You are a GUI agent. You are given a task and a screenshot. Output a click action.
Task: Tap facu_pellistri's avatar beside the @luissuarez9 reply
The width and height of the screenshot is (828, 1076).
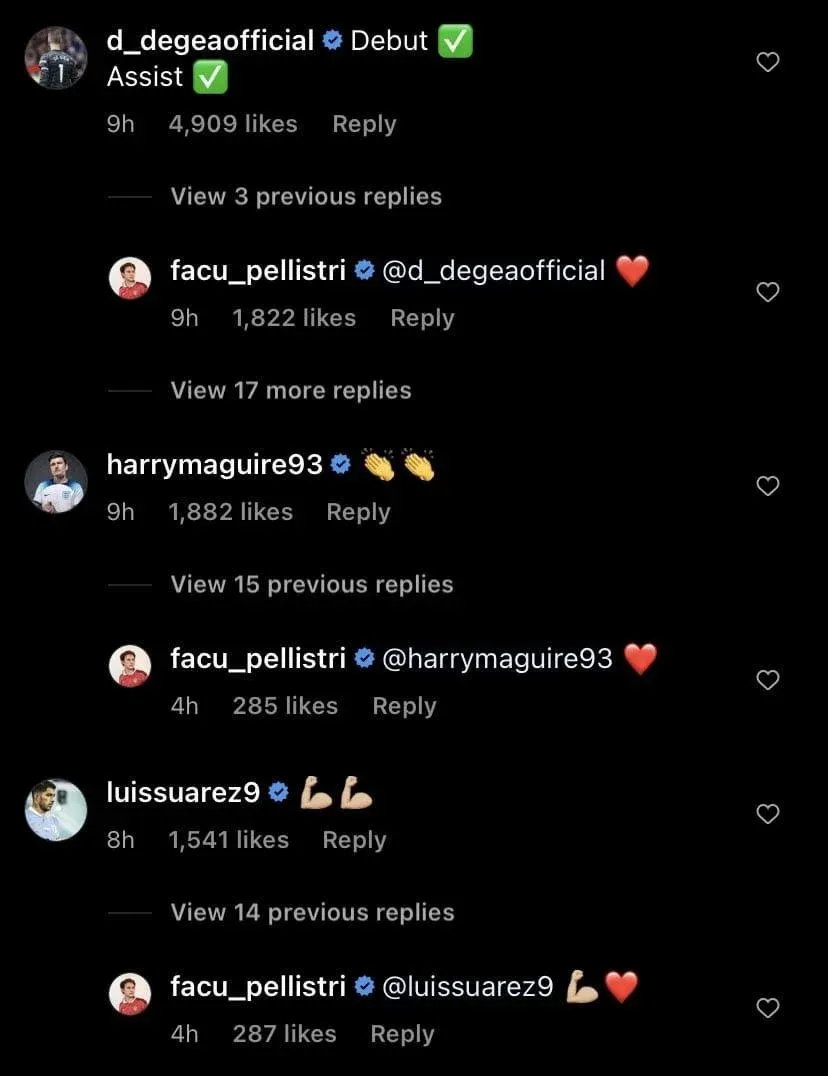click(x=129, y=994)
